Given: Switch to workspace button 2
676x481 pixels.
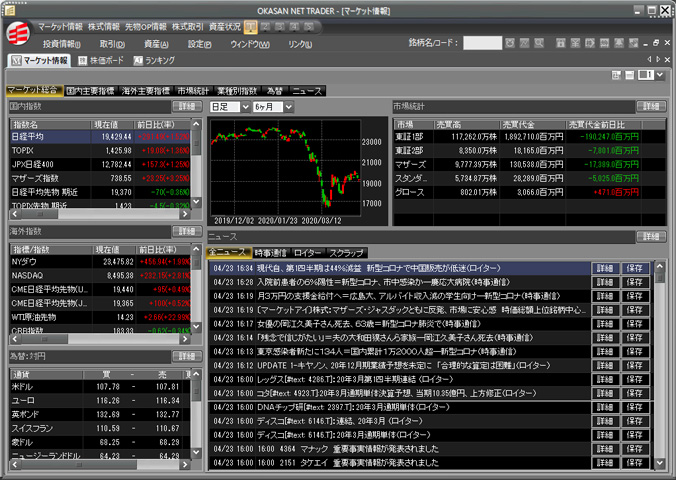Looking at the screenshot, I should 266,27.
